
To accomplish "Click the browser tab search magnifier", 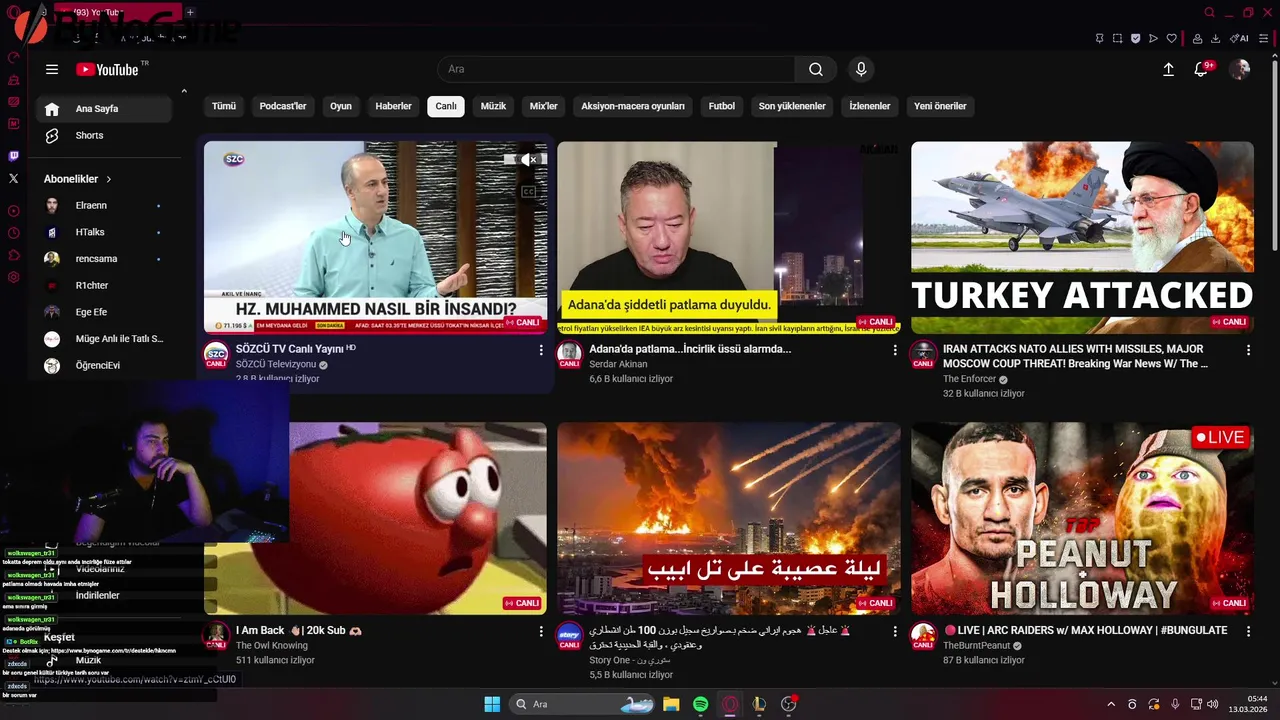I will [1209, 13].
